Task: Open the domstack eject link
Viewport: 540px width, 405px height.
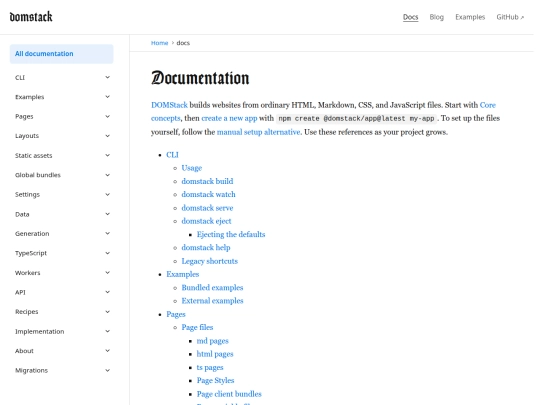Action: pos(206,221)
